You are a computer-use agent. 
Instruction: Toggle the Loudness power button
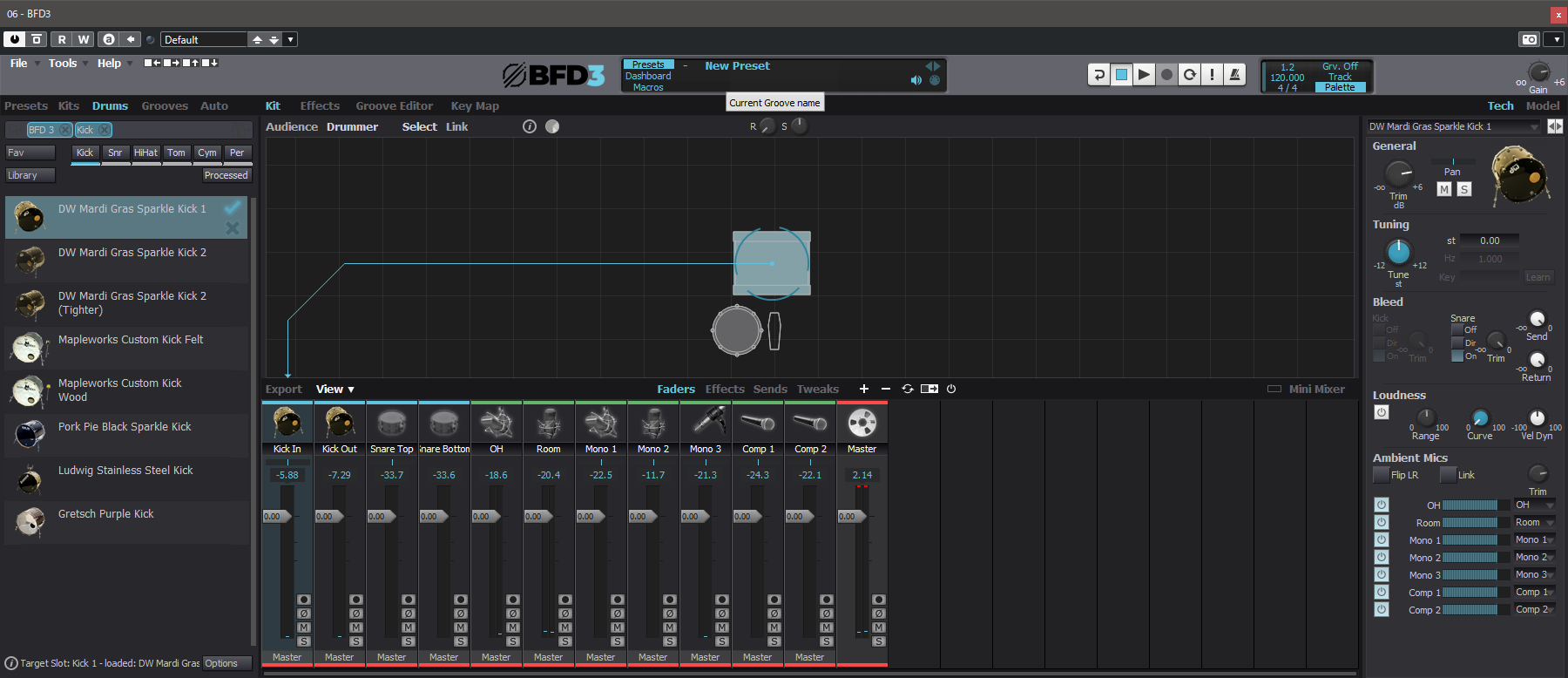[x=1382, y=412]
